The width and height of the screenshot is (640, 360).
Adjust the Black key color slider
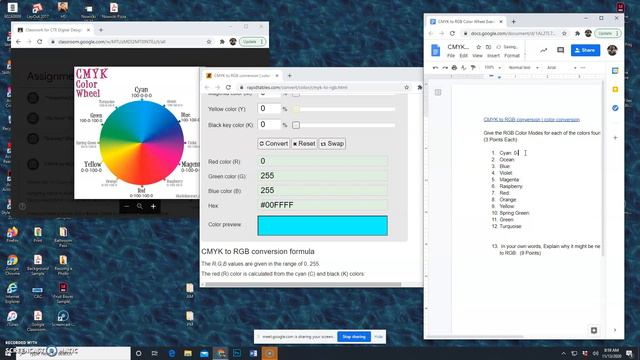[x=344, y=125]
